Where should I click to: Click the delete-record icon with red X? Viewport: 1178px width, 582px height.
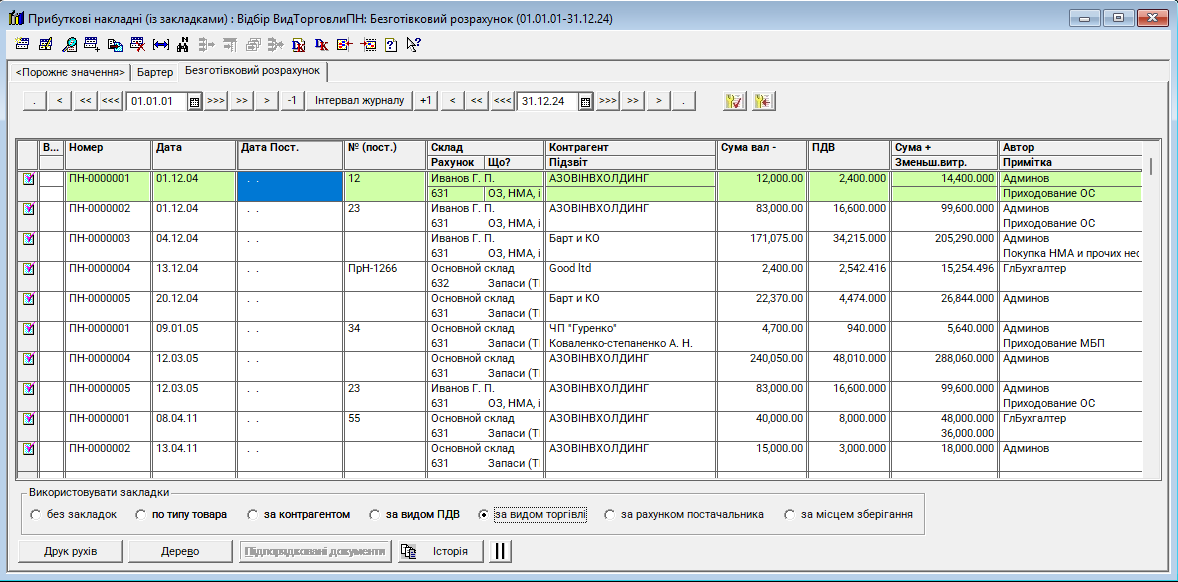tap(137, 44)
